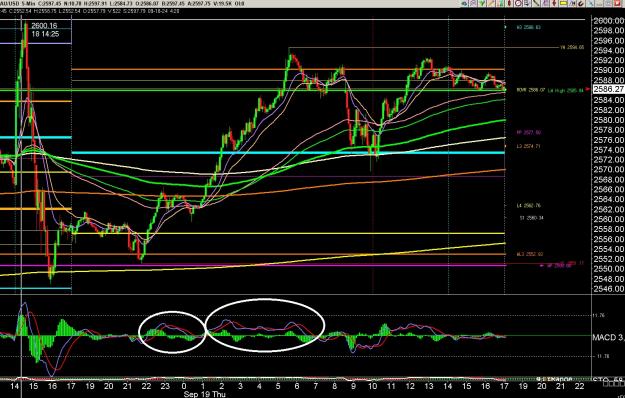The width and height of the screenshot is (625, 398).
Task: Select the diagonal line drawing tool
Action: [536, 3]
